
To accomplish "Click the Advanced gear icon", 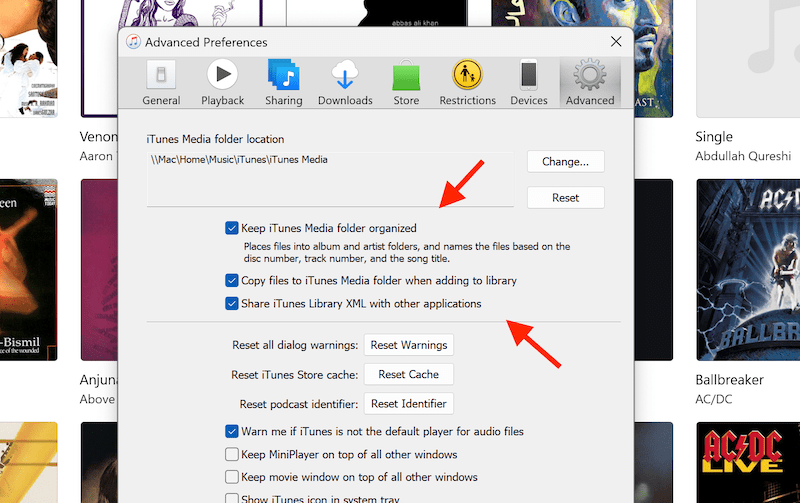I will pos(590,77).
